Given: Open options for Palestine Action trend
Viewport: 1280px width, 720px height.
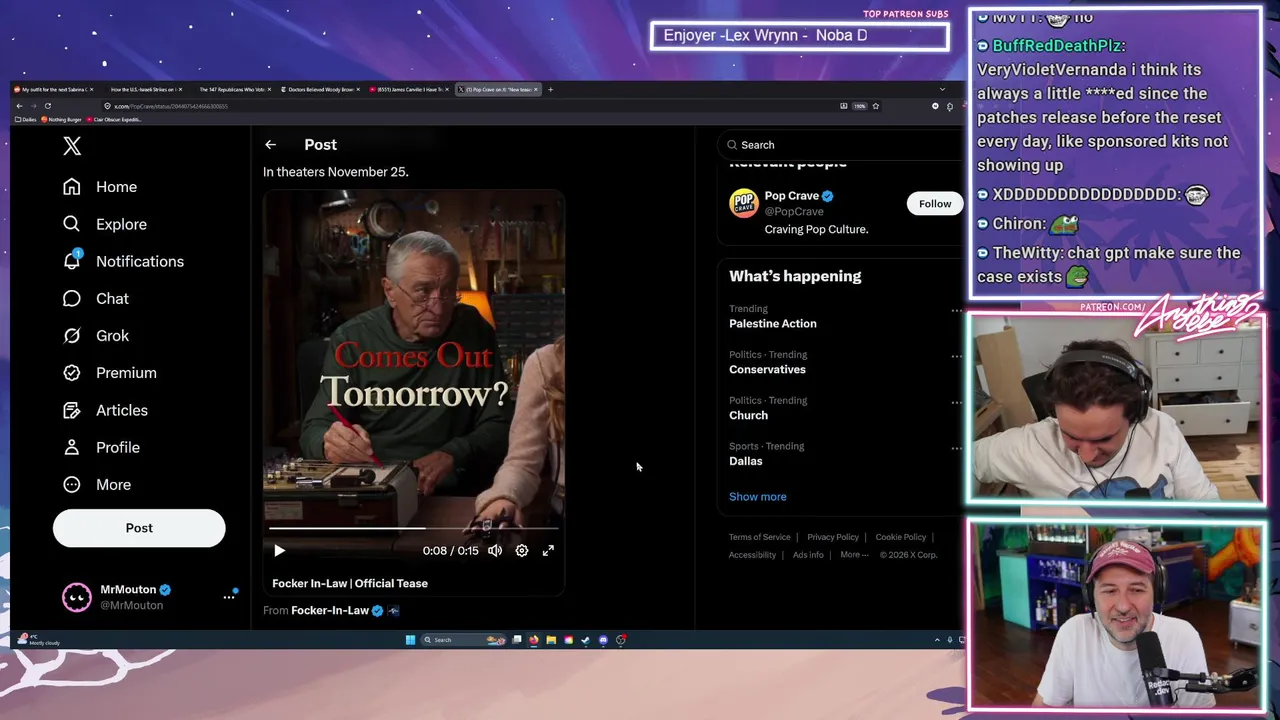Looking at the screenshot, I should (x=956, y=311).
